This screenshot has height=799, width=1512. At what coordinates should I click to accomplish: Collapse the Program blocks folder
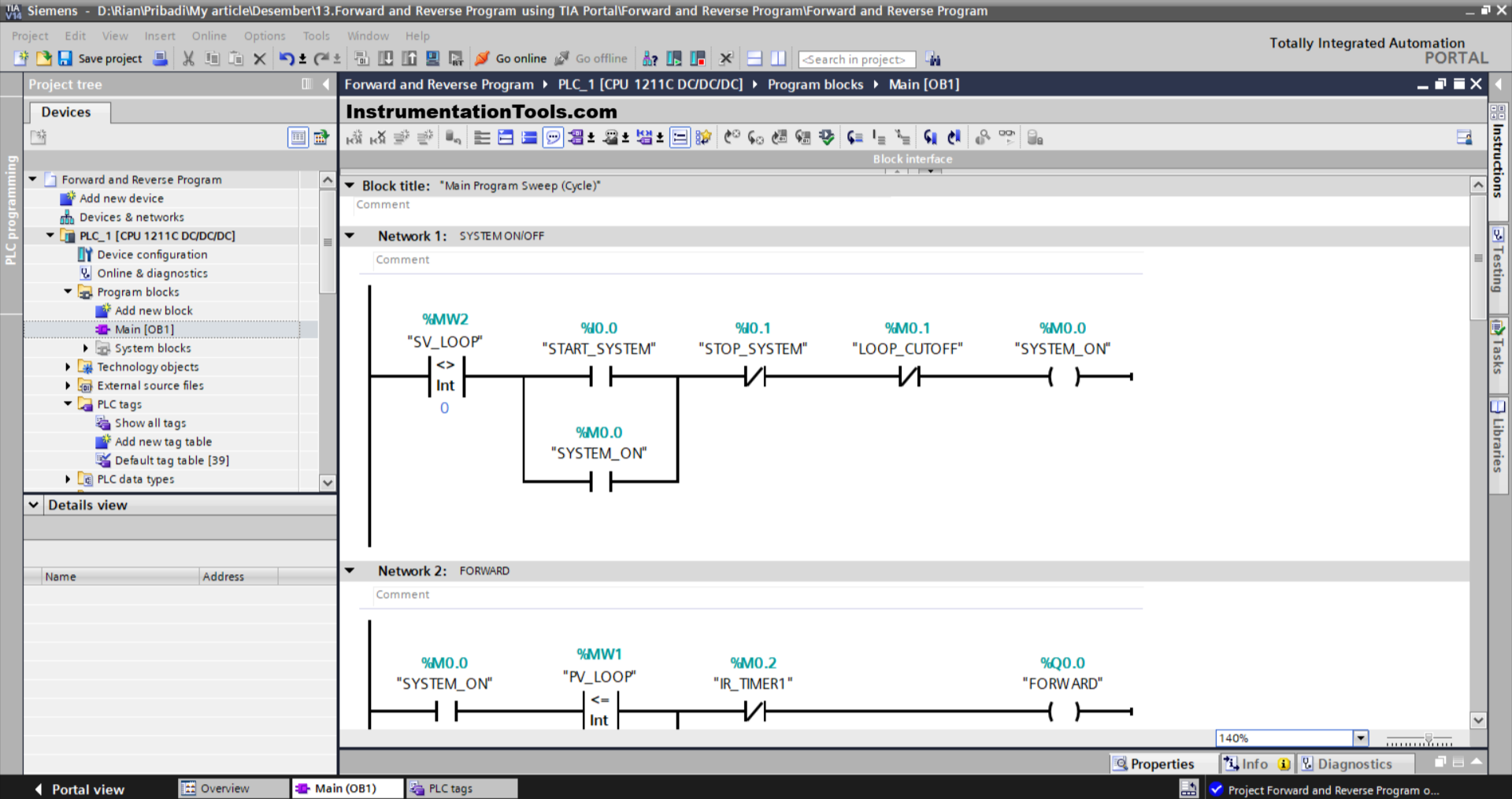(x=68, y=292)
